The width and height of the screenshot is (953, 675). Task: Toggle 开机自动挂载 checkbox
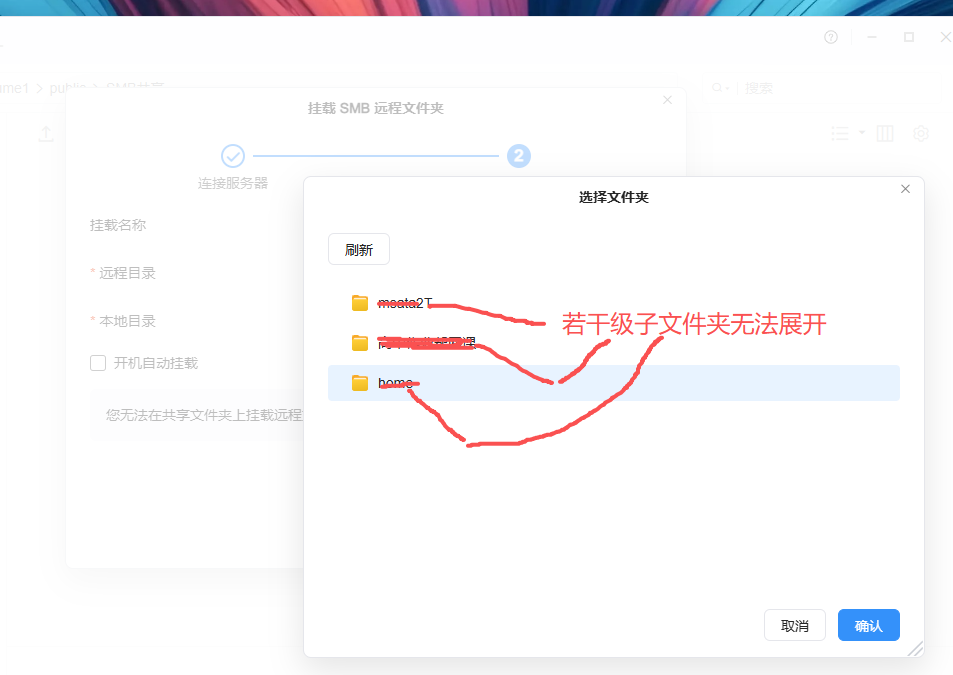tap(98, 363)
